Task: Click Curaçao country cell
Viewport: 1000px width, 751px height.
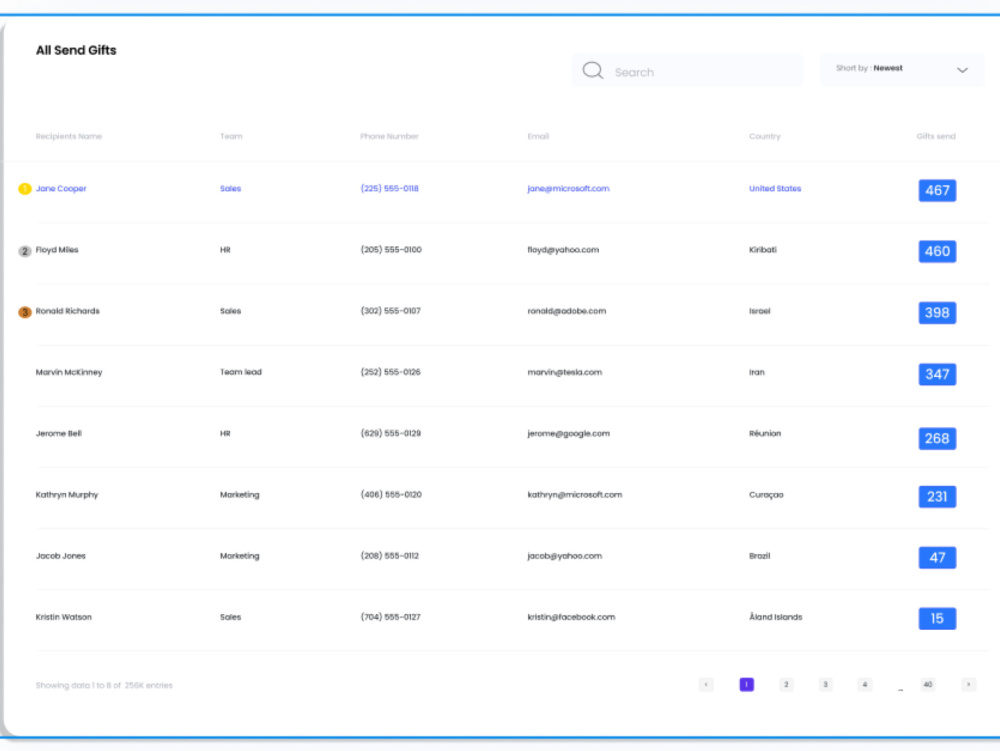Action: point(766,495)
